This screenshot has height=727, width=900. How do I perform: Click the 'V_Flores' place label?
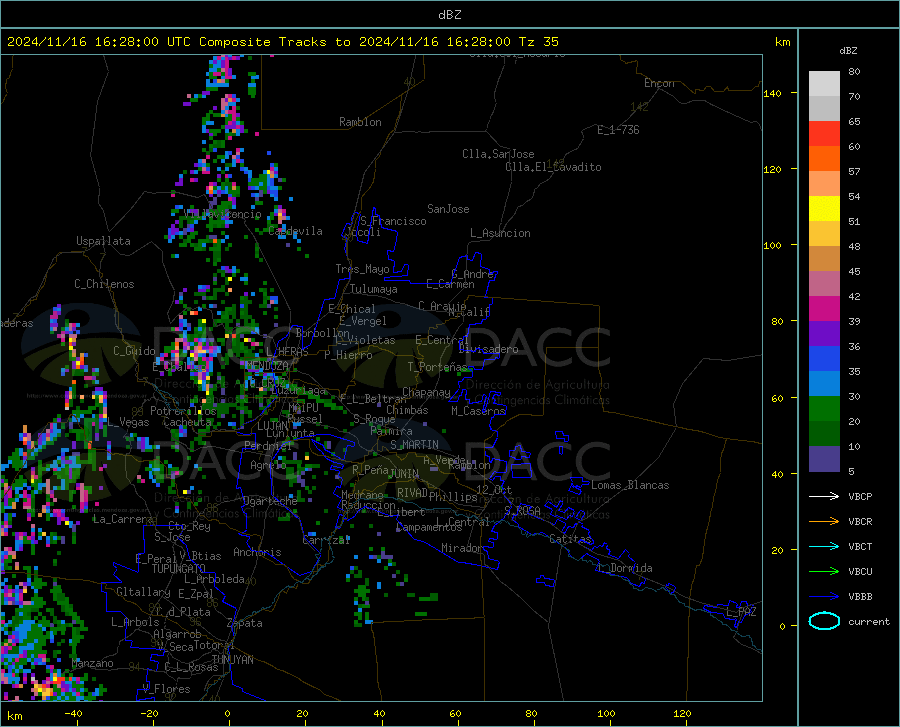tap(166, 689)
